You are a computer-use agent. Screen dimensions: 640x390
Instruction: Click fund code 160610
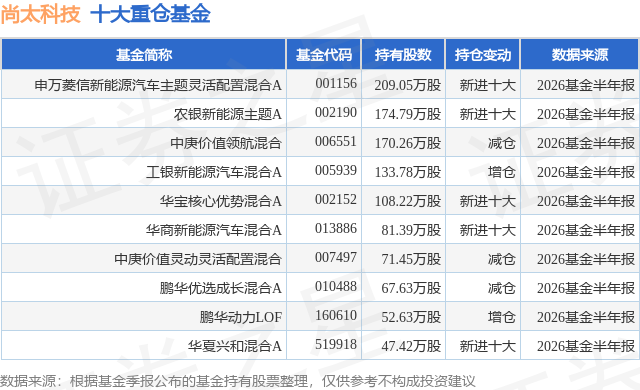tap(336, 315)
